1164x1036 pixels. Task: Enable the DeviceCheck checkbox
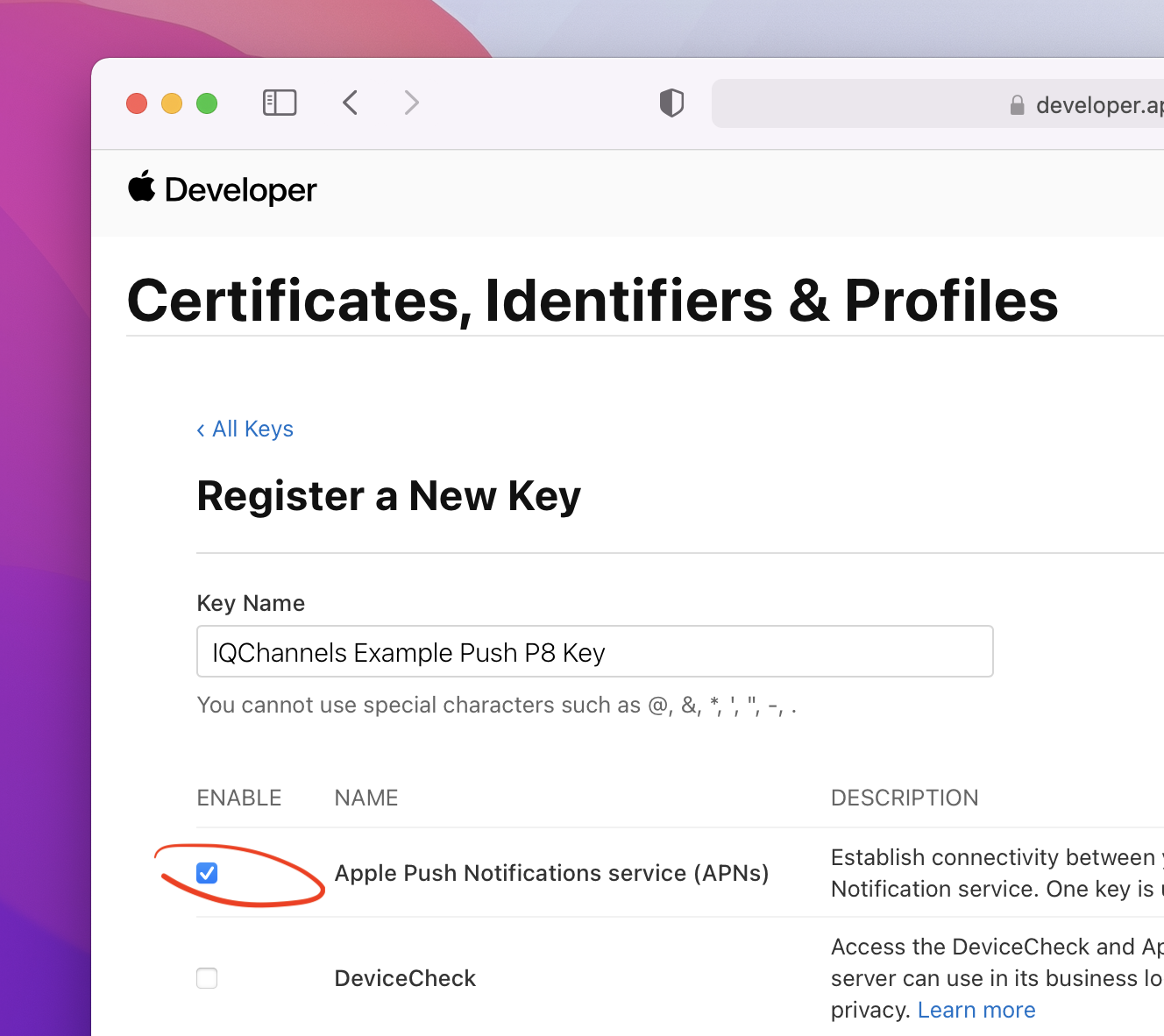[x=207, y=978]
